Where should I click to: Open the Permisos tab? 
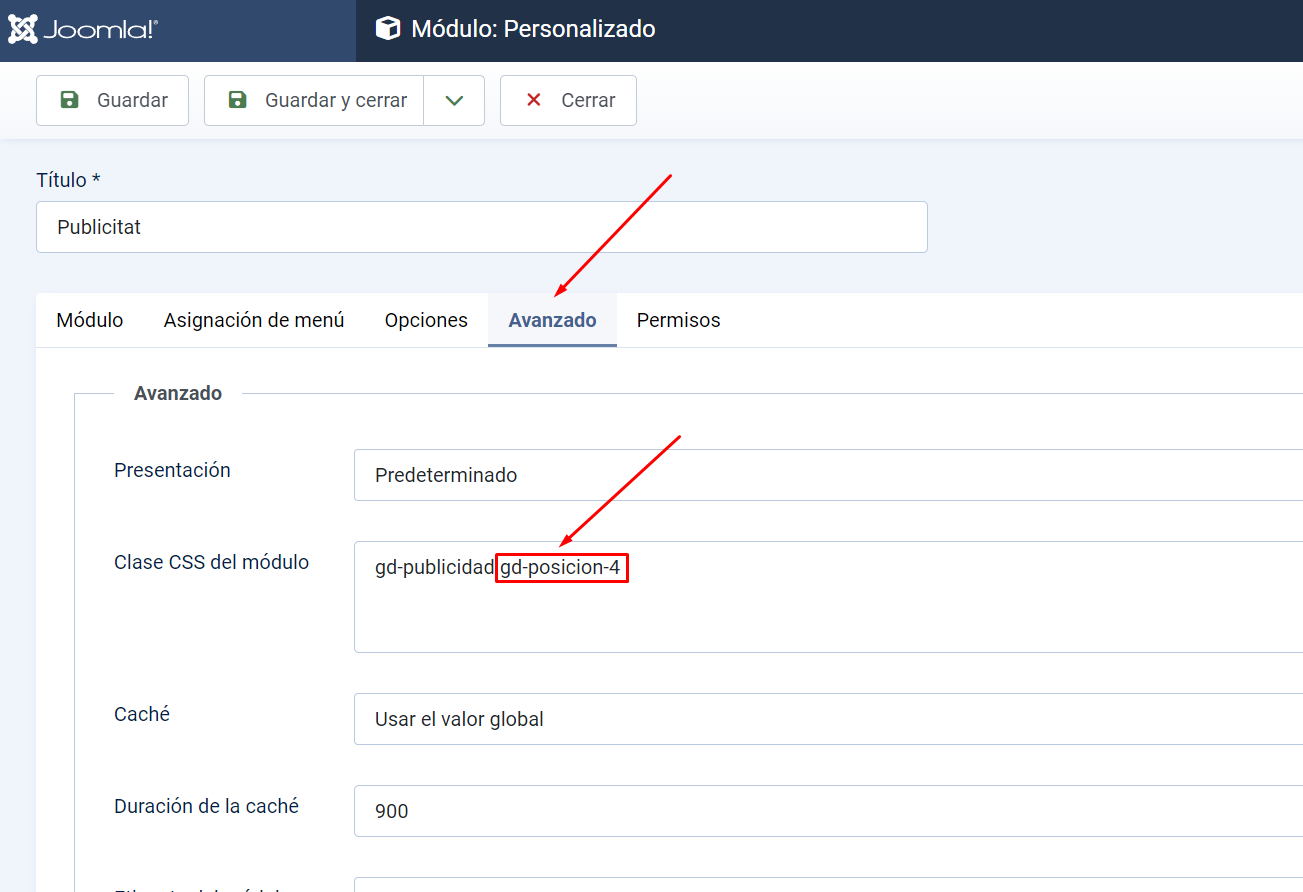pyautogui.click(x=678, y=320)
